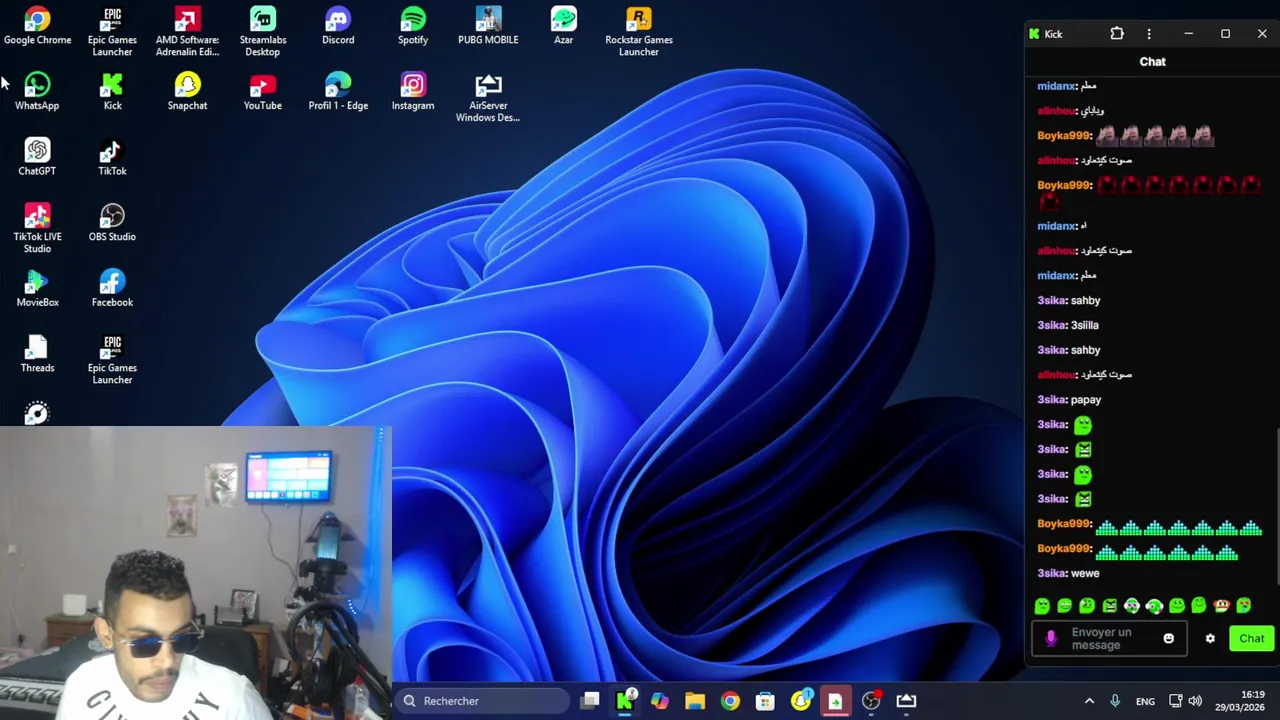Image resolution: width=1280 pixels, height=720 pixels.
Task: Open the Snapchat desktop shortcut
Action: (187, 92)
